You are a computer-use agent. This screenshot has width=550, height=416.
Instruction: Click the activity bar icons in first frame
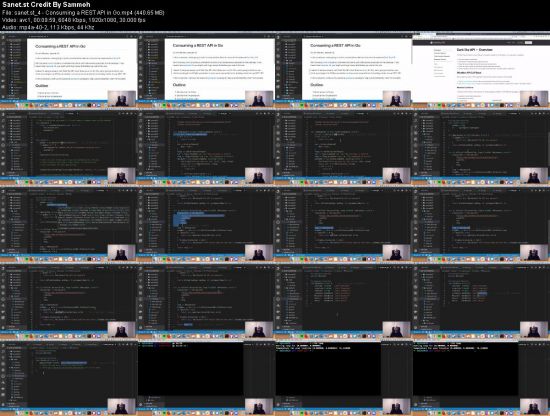(x=3, y=68)
